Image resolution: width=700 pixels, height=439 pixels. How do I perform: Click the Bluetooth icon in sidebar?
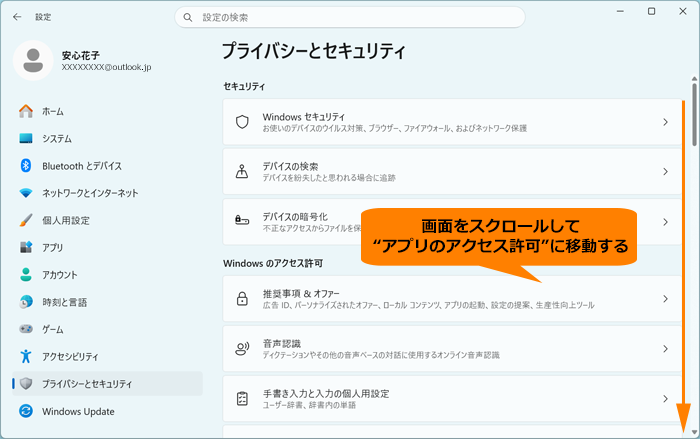click(26, 166)
